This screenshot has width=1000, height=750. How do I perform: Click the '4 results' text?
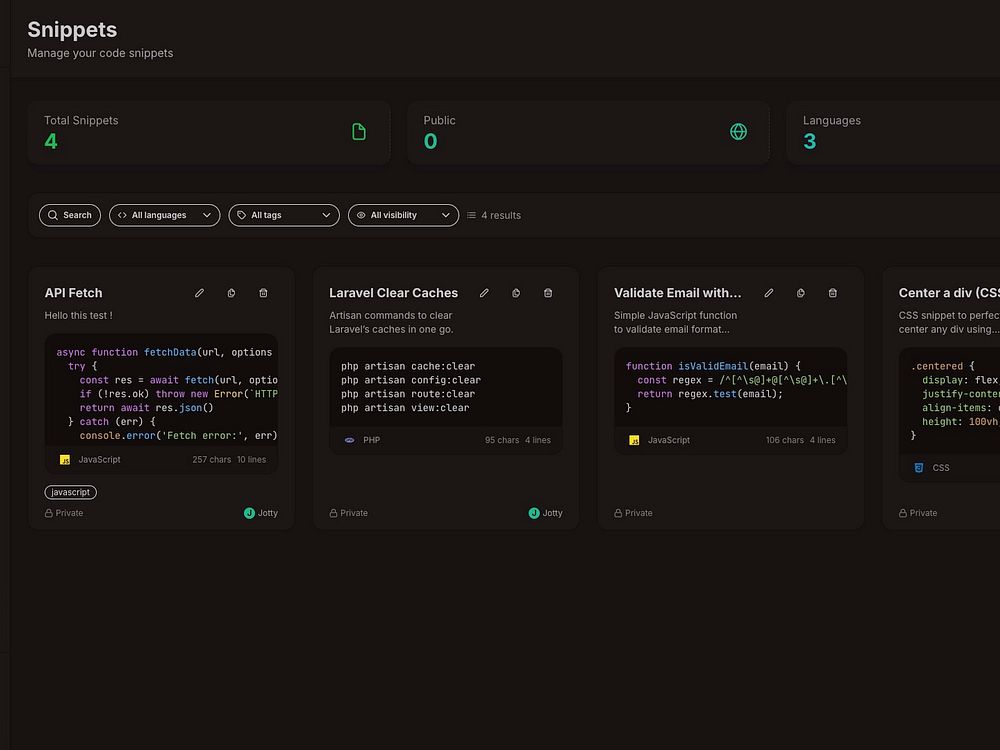(x=501, y=216)
